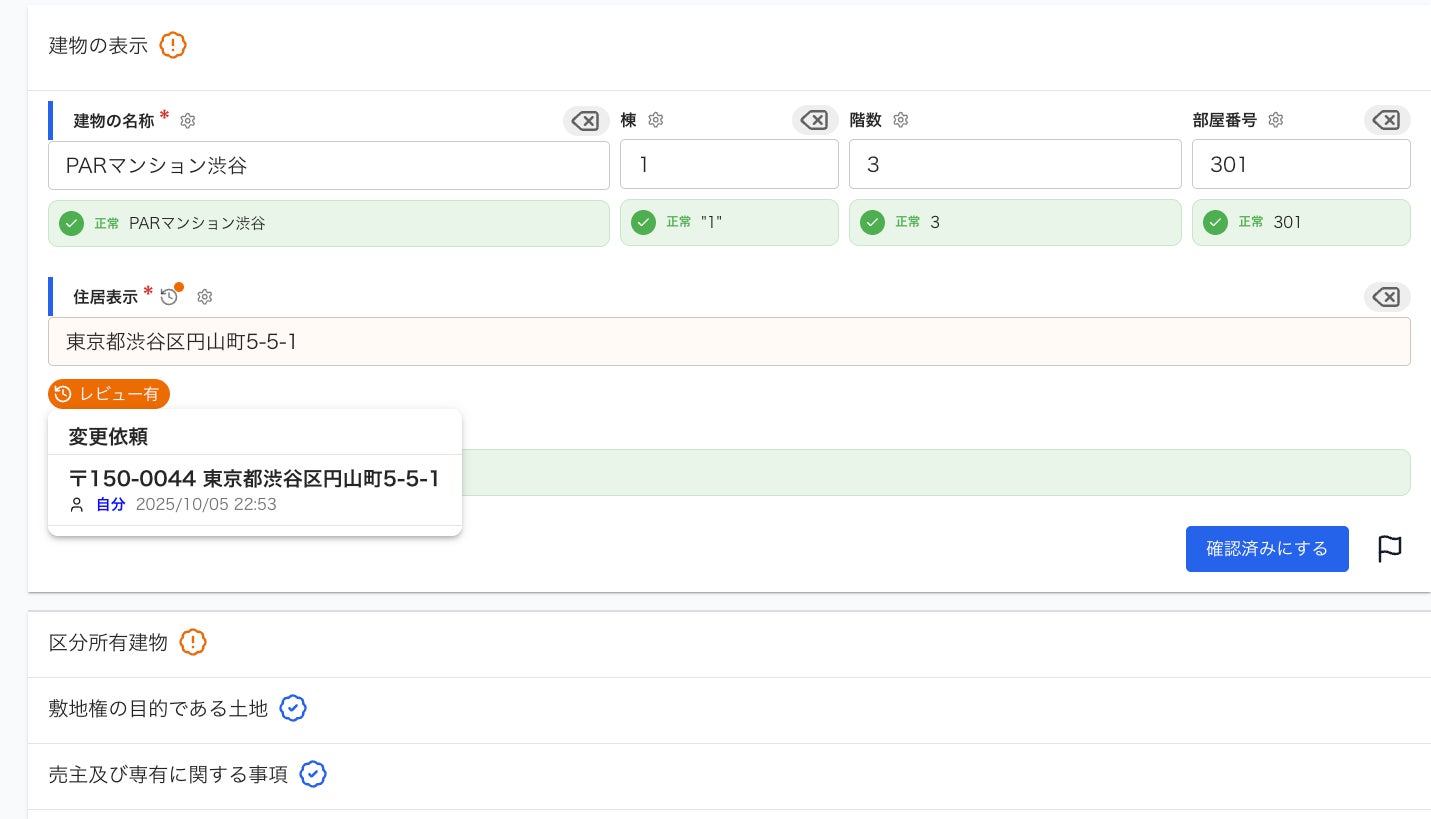Select the 〒150-0044 change request entry
1431x819 pixels.
254,489
